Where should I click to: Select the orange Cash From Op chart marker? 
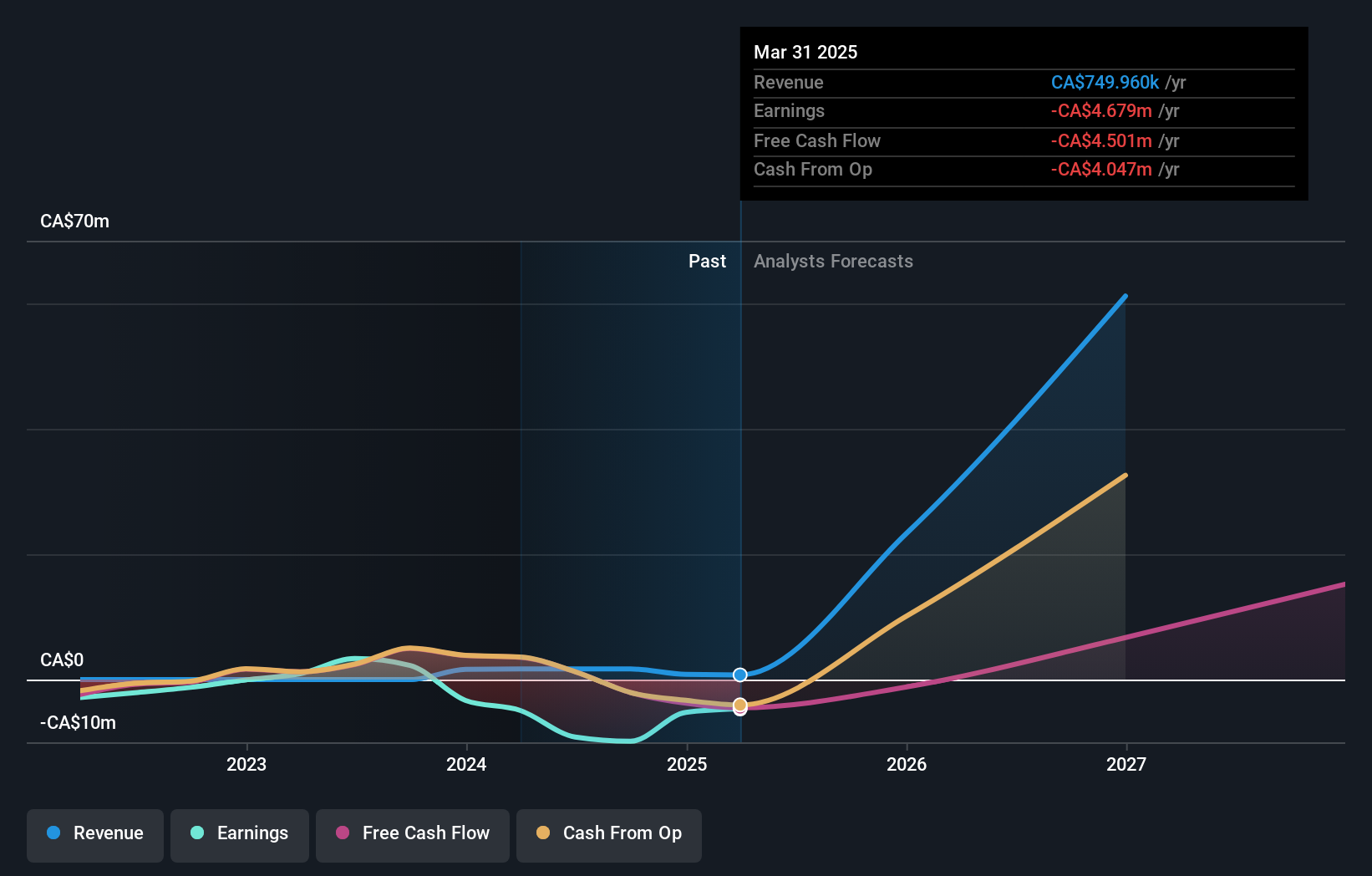[739, 706]
